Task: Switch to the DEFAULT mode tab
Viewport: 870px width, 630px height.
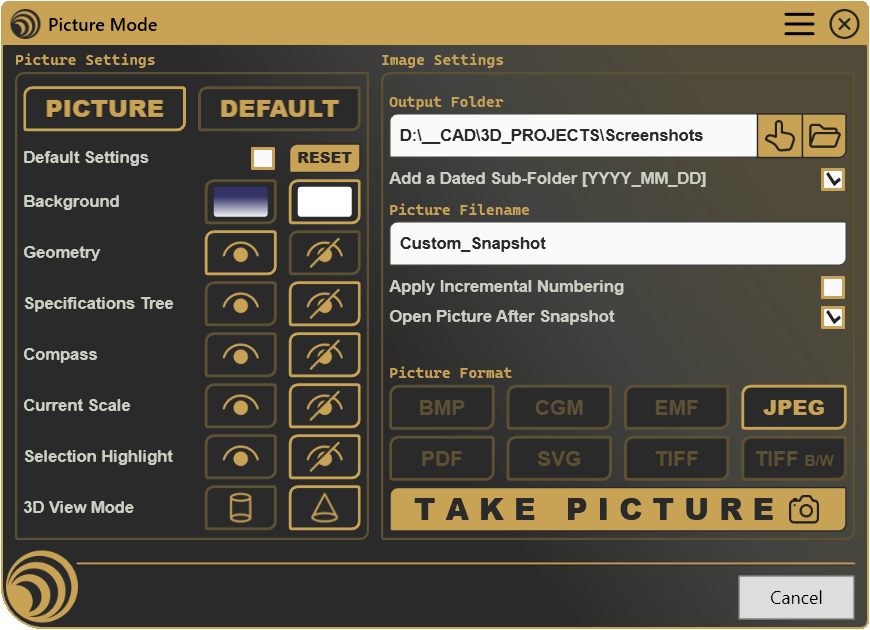Action: (279, 109)
